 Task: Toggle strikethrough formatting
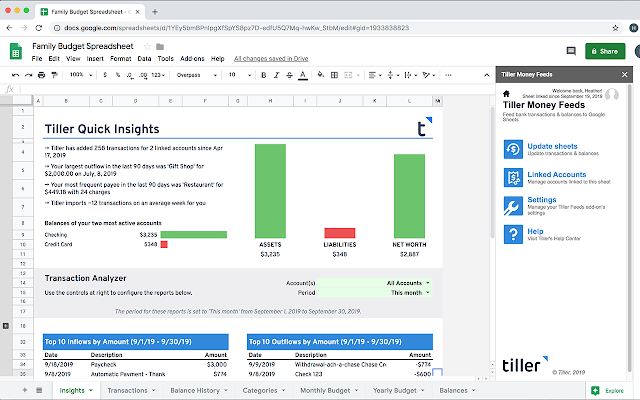pos(289,75)
